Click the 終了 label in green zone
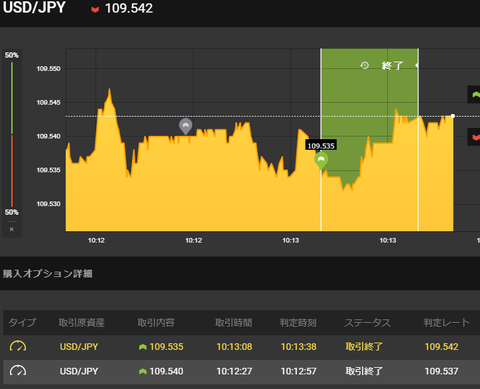The height and width of the screenshot is (389, 480). pyautogui.click(x=392, y=65)
